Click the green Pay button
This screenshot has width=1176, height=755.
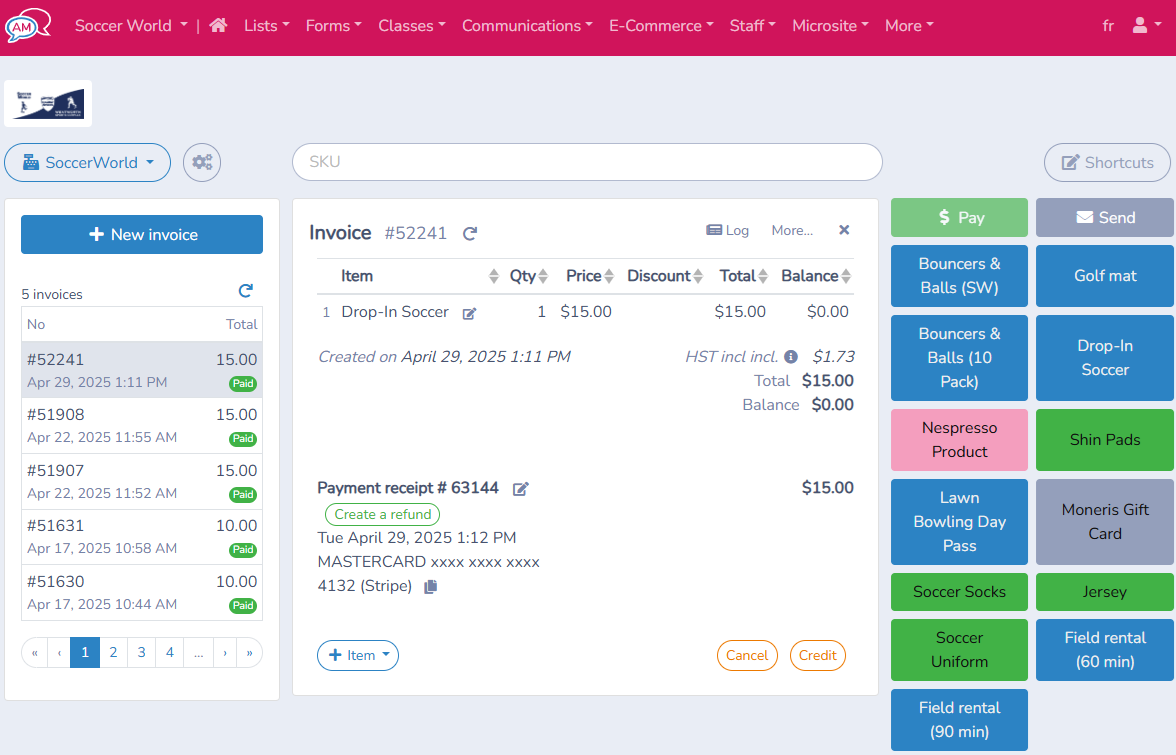[x=959, y=217]
